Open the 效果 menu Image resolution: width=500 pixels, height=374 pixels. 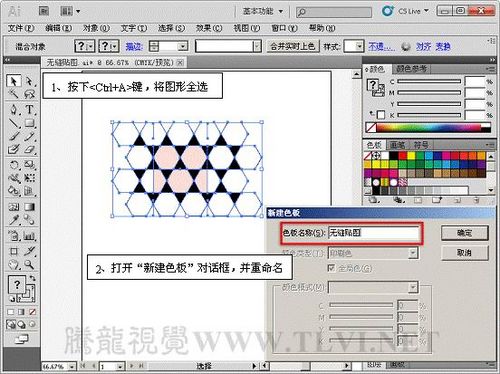[x=209, y=28]
